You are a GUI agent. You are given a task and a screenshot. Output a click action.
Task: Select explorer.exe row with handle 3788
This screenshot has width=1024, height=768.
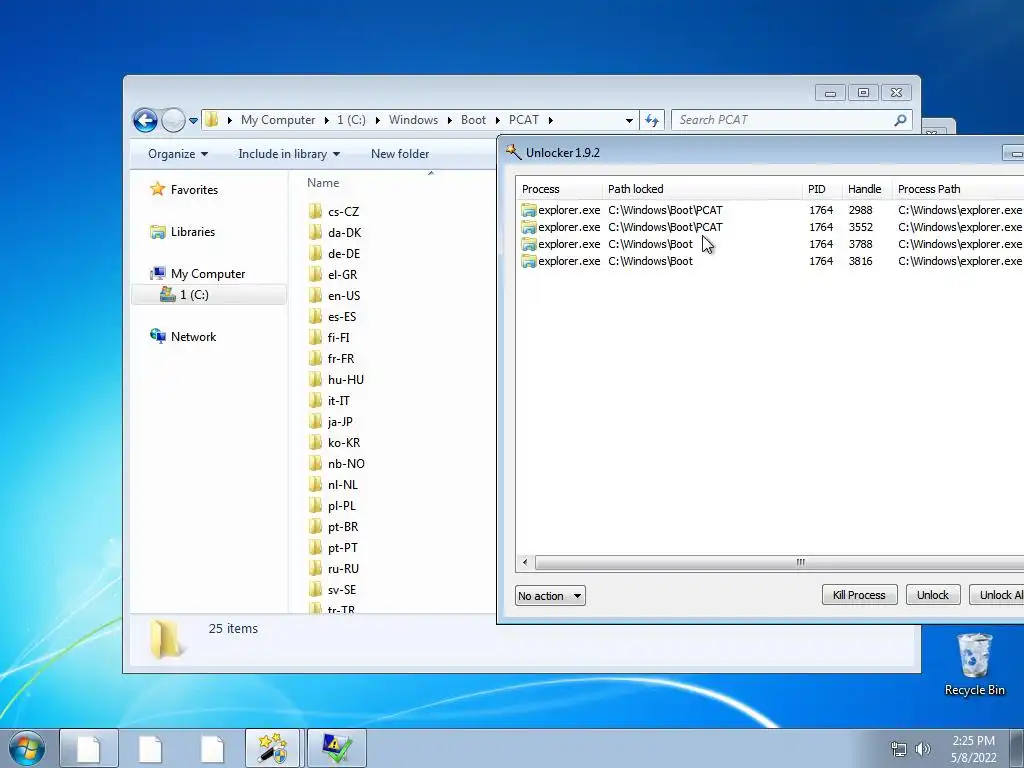(x=771, y=244)
